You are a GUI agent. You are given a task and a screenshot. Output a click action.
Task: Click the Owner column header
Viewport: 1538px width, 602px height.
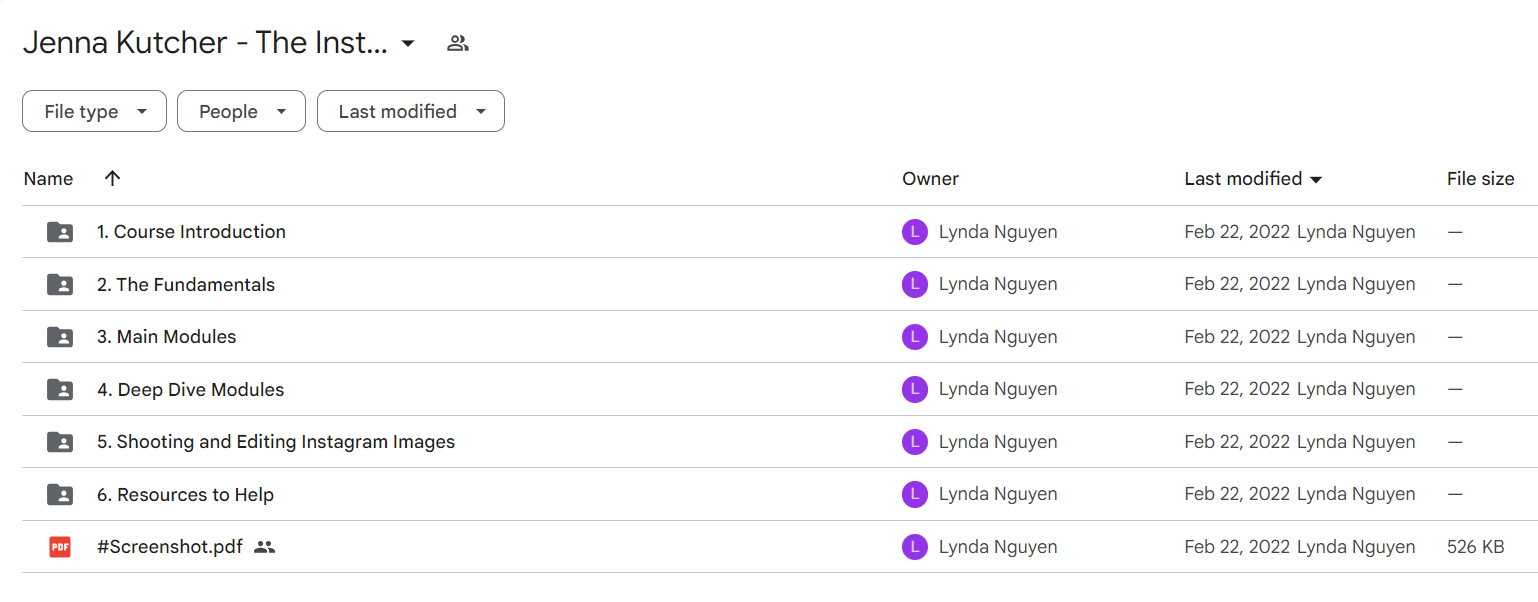pyautogui.click(x=930, y=179)
